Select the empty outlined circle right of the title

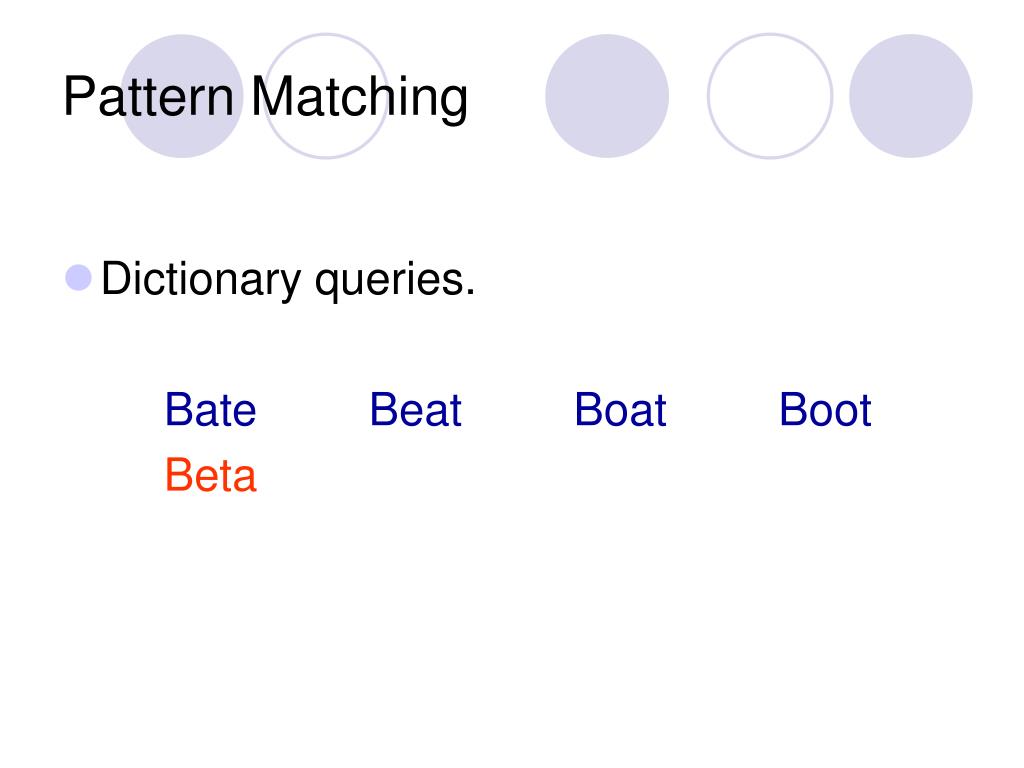(770, 95)
